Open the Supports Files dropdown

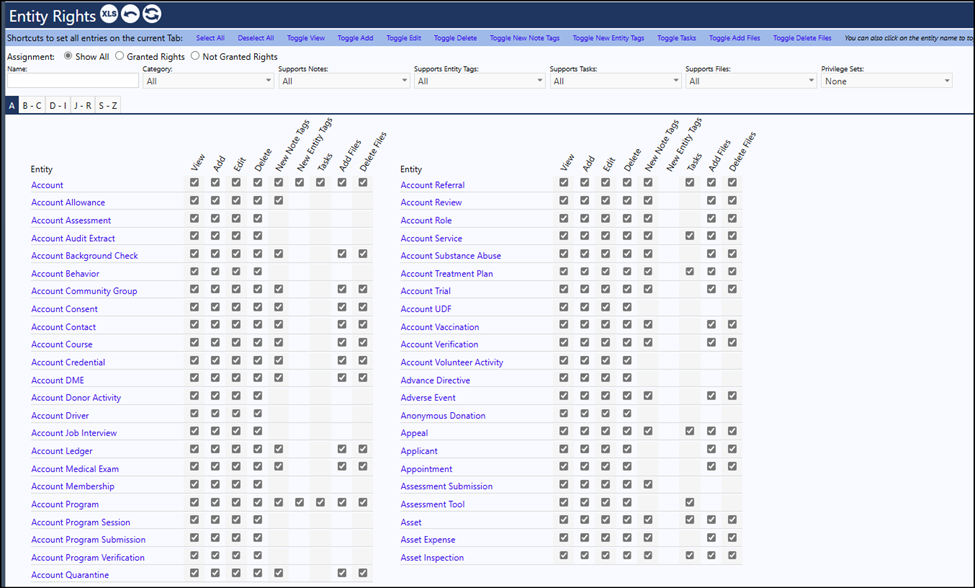(x=751, y=81)
